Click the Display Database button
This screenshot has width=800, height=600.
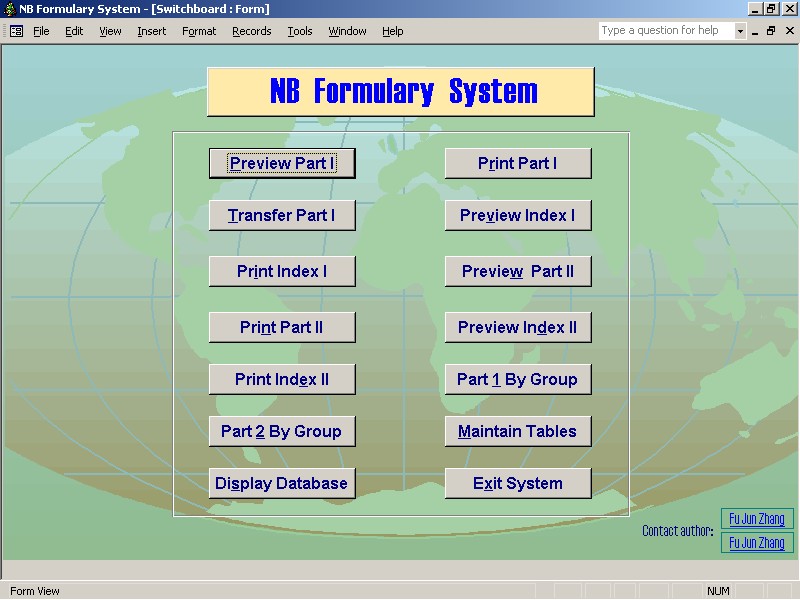282,484
